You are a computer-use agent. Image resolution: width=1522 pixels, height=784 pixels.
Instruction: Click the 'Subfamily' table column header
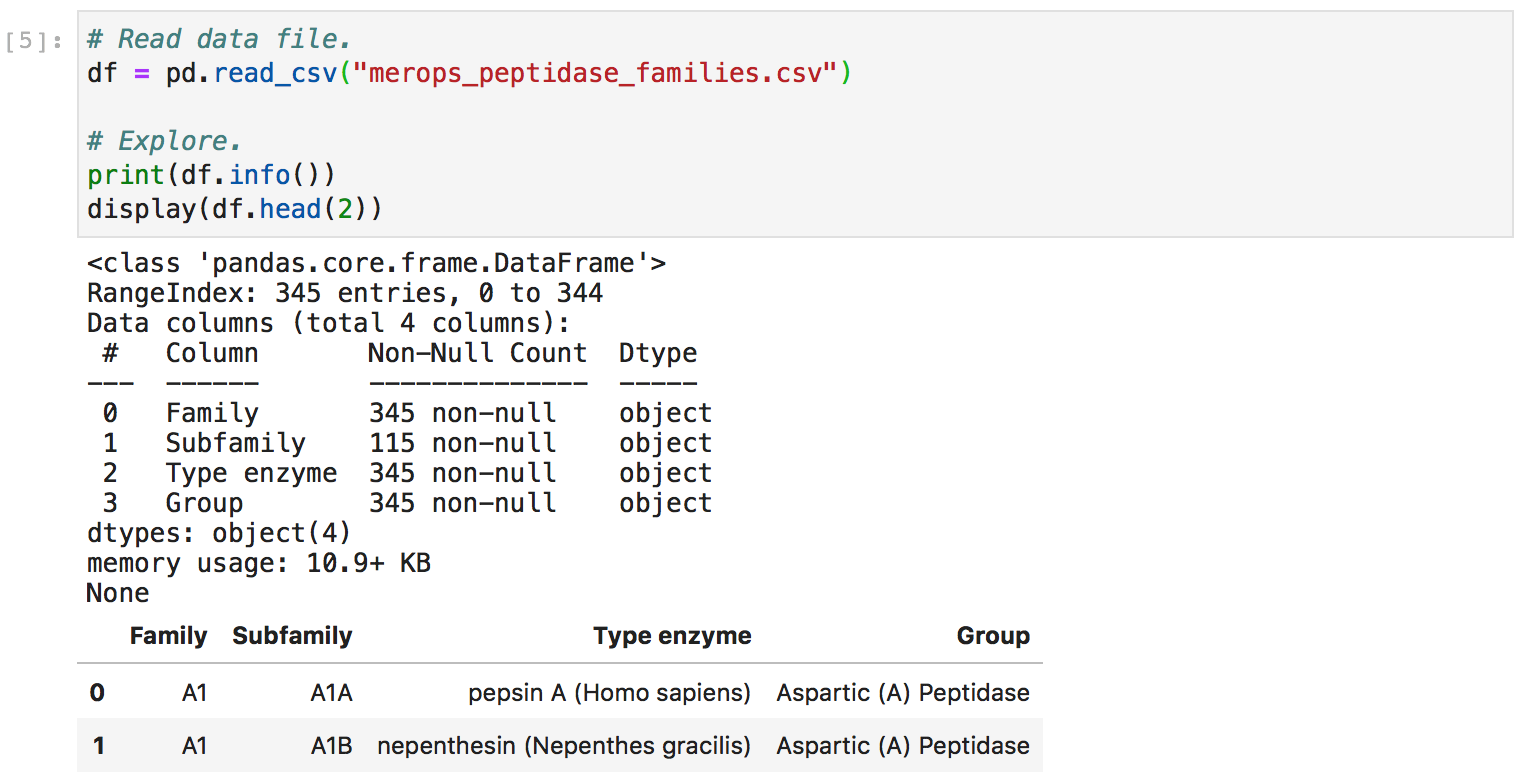292,637
